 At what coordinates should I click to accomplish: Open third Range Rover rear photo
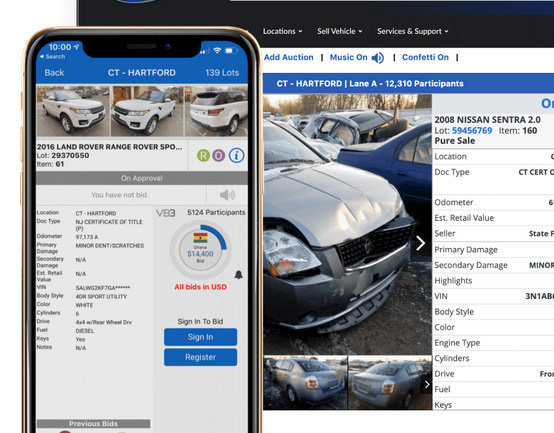point(216,111)
